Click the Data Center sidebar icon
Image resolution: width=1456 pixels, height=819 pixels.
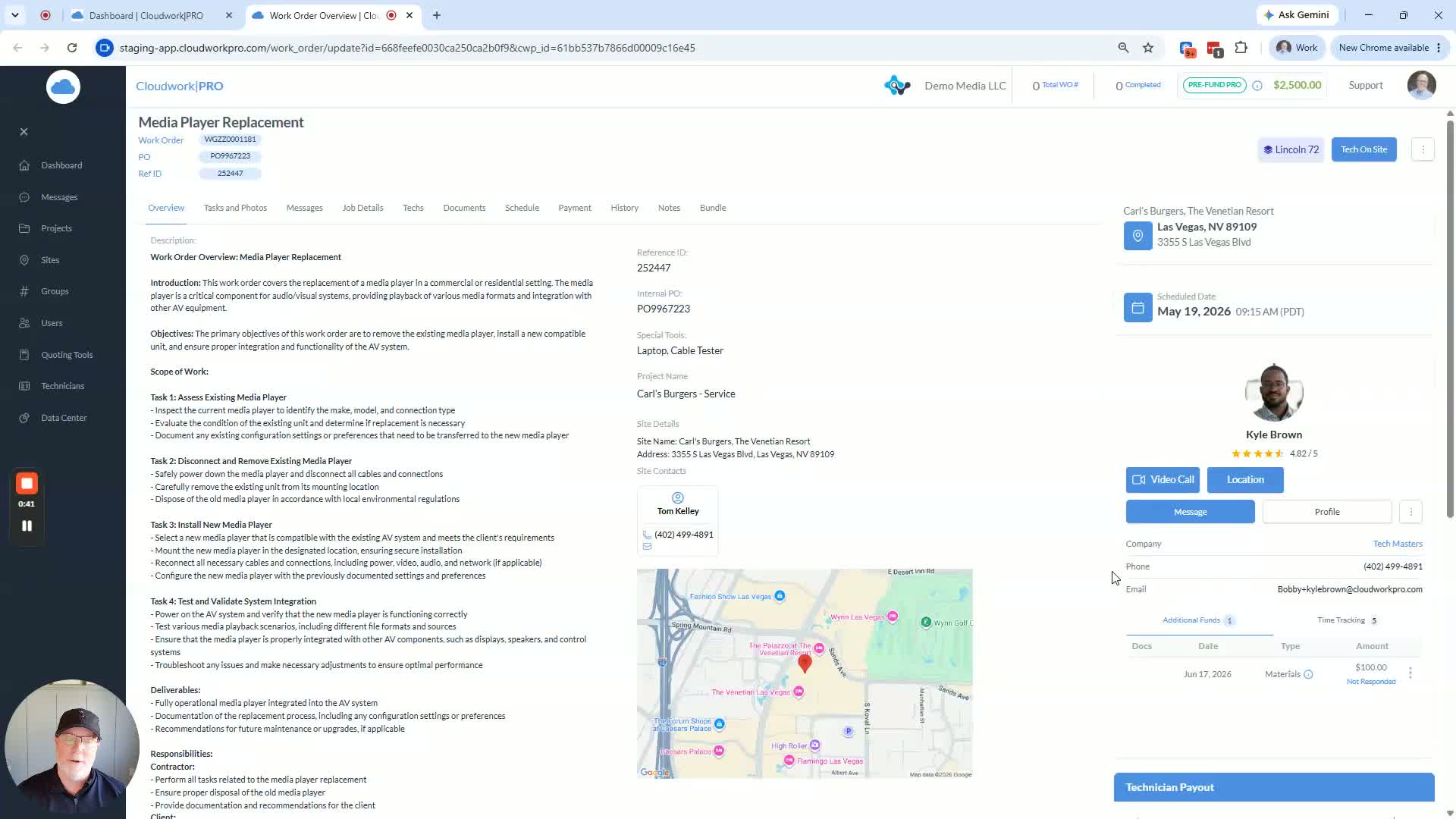point(24,418)
